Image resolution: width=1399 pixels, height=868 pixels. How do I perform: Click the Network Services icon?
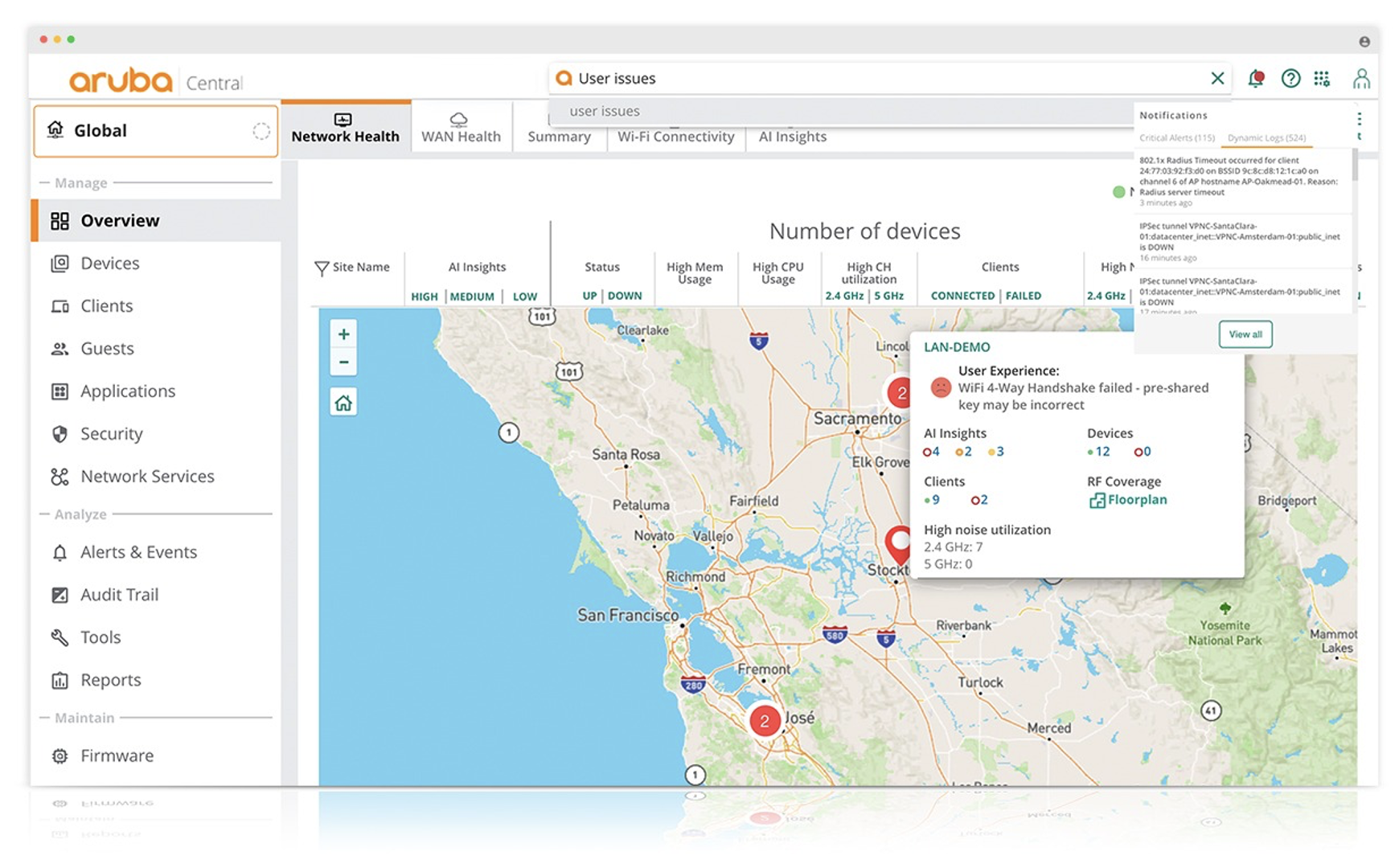59,477
